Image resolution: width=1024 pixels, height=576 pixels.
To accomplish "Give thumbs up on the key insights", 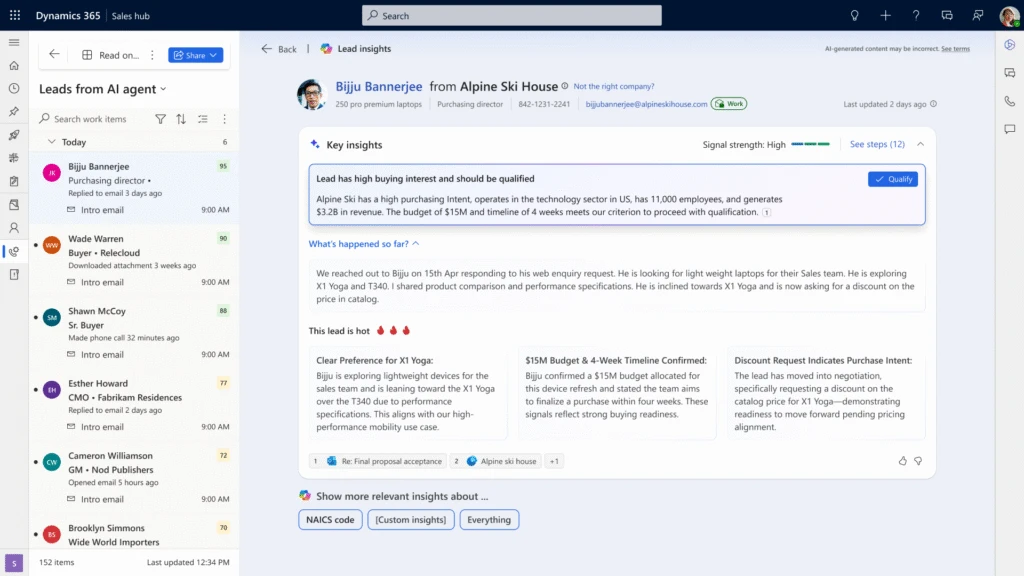I will pyautogui.click(x=904, y=461).
